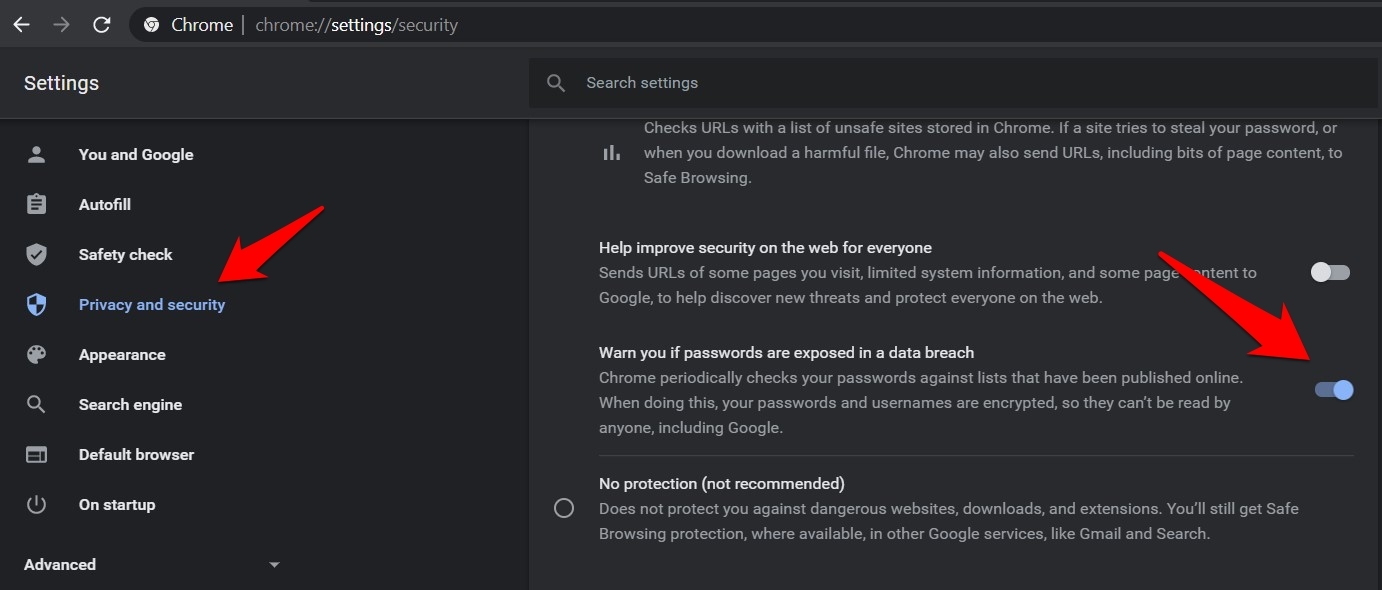Go to the Search engine section
The height and width of the screenshot is (590, 1382).
pyautogui.click(x=130, y=405)
